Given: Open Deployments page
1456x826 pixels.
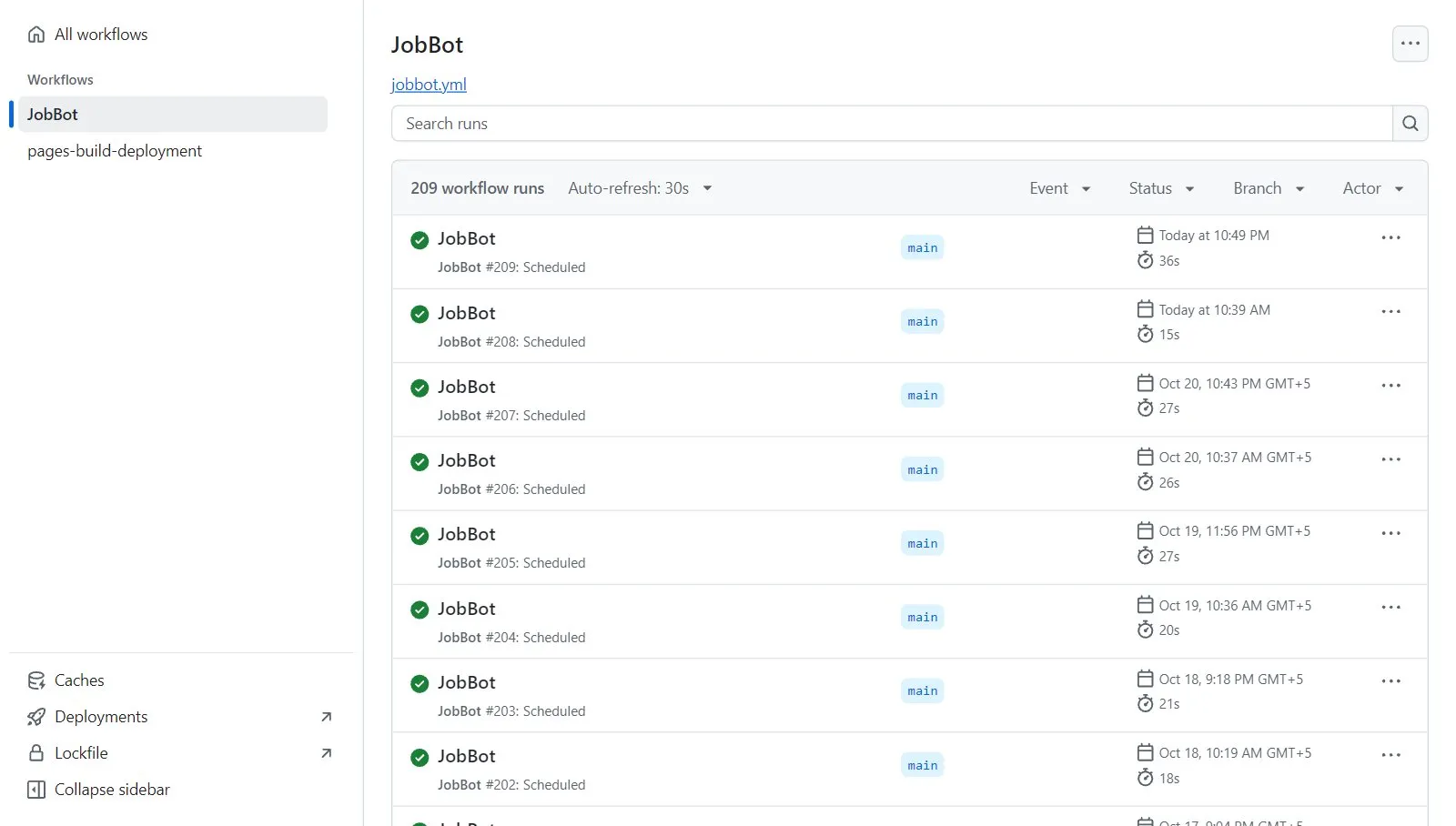Looking at the screenshot, I should click(101, 717).
